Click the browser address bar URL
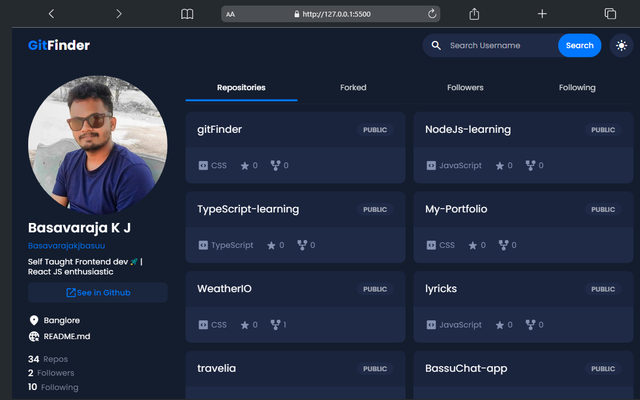640x400 pixels. 336,14
